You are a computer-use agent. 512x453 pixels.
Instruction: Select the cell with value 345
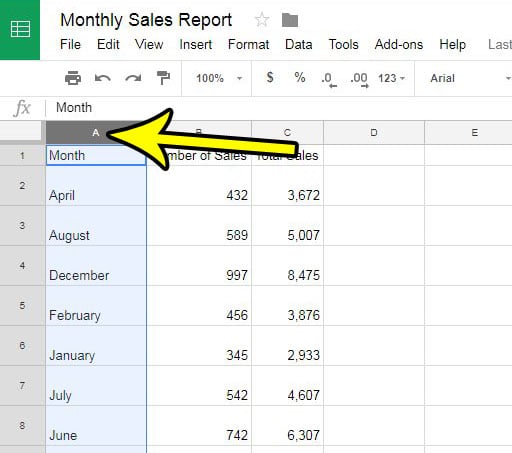point(199,346)
